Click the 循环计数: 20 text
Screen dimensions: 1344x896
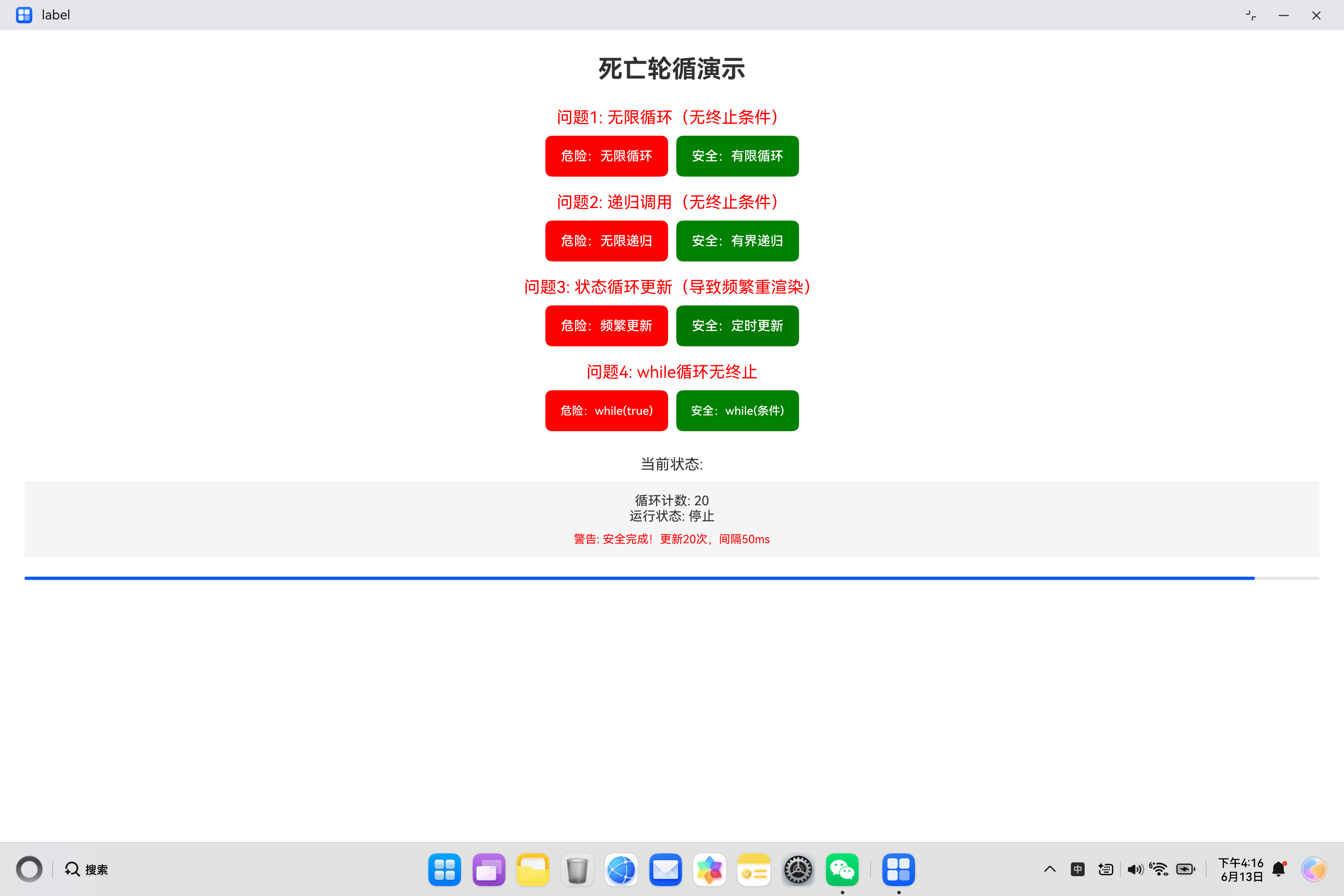click(672, 501)
